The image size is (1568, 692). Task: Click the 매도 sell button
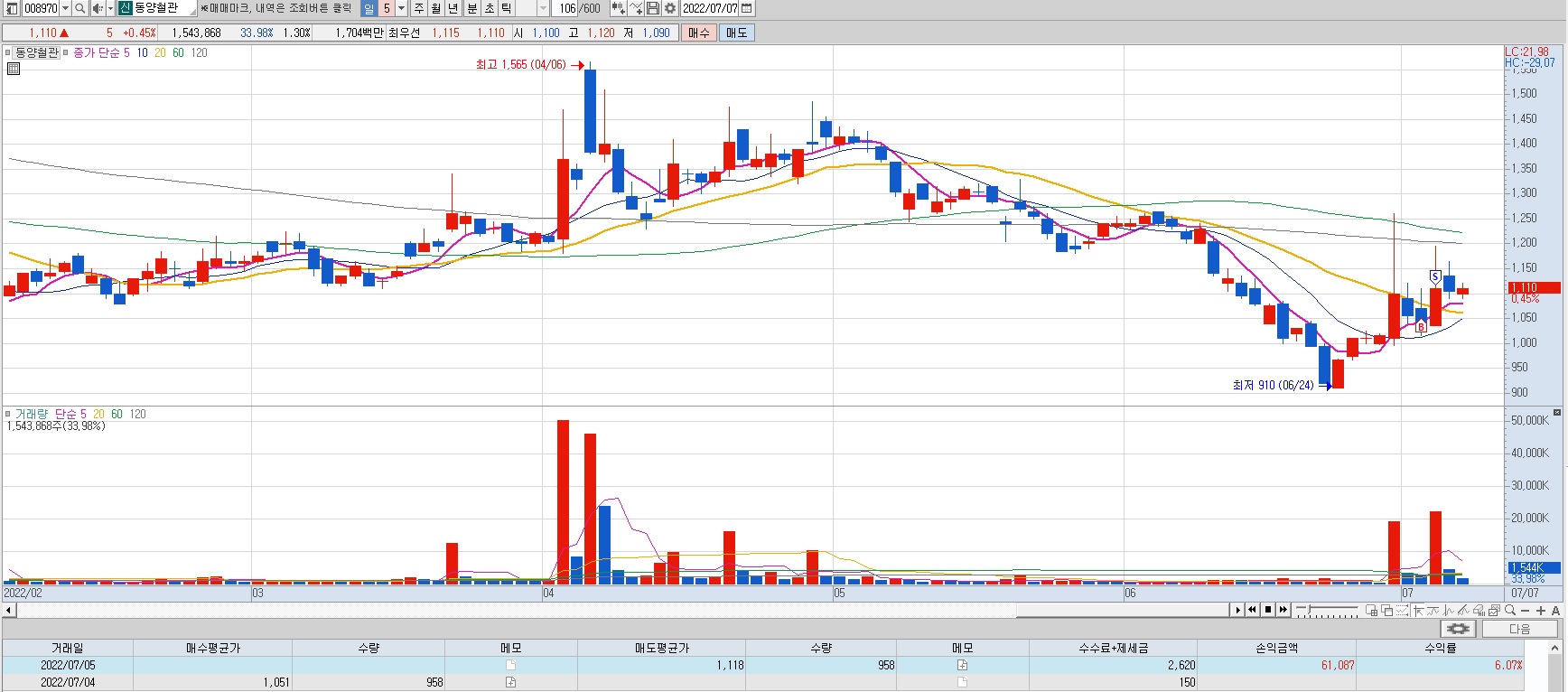pyautogui.click(x=737, y=33)
